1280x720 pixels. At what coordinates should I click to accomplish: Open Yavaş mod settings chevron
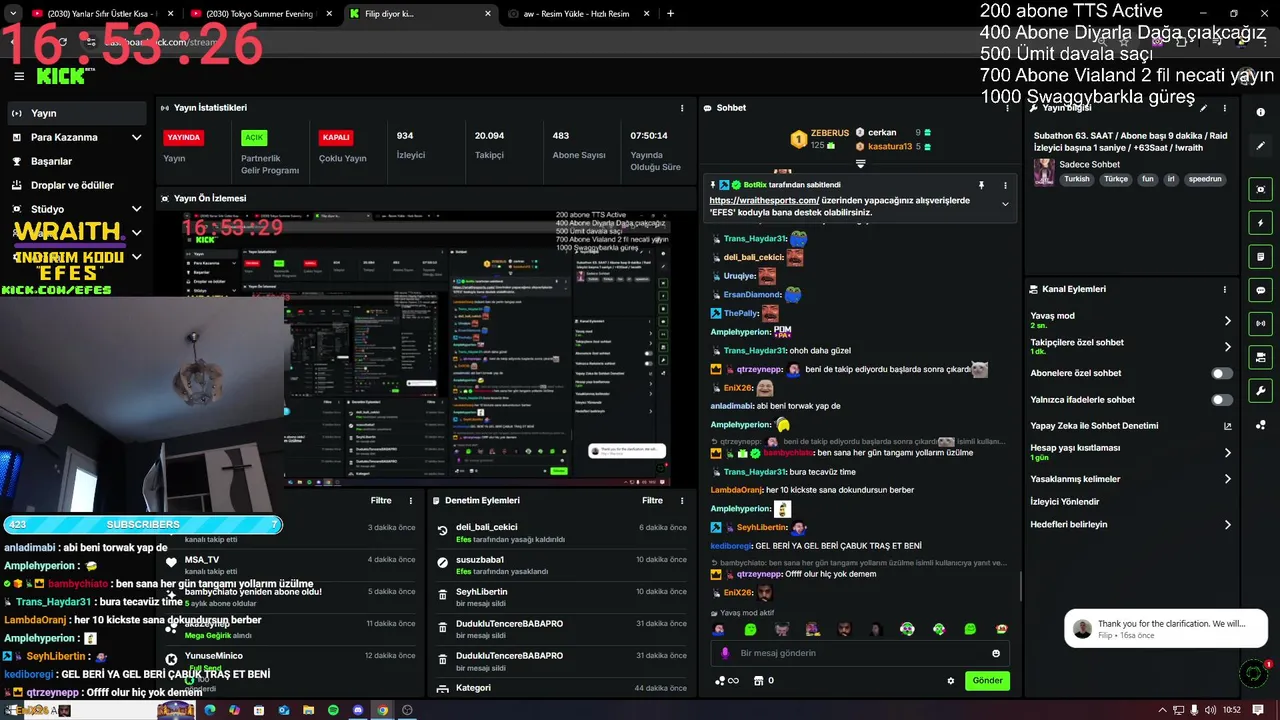click(1228, 320)
